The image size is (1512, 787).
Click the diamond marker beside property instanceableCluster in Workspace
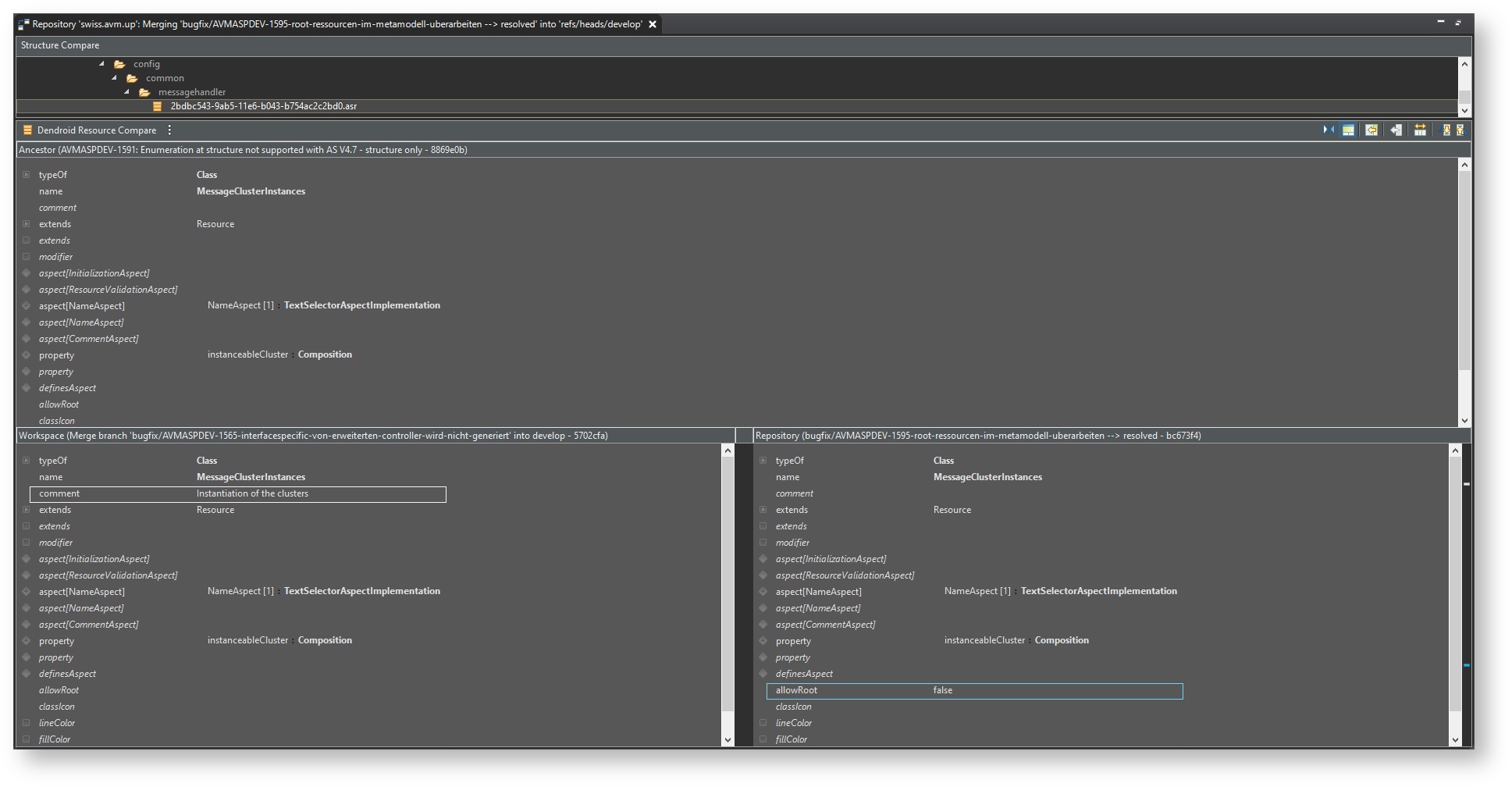27,641
